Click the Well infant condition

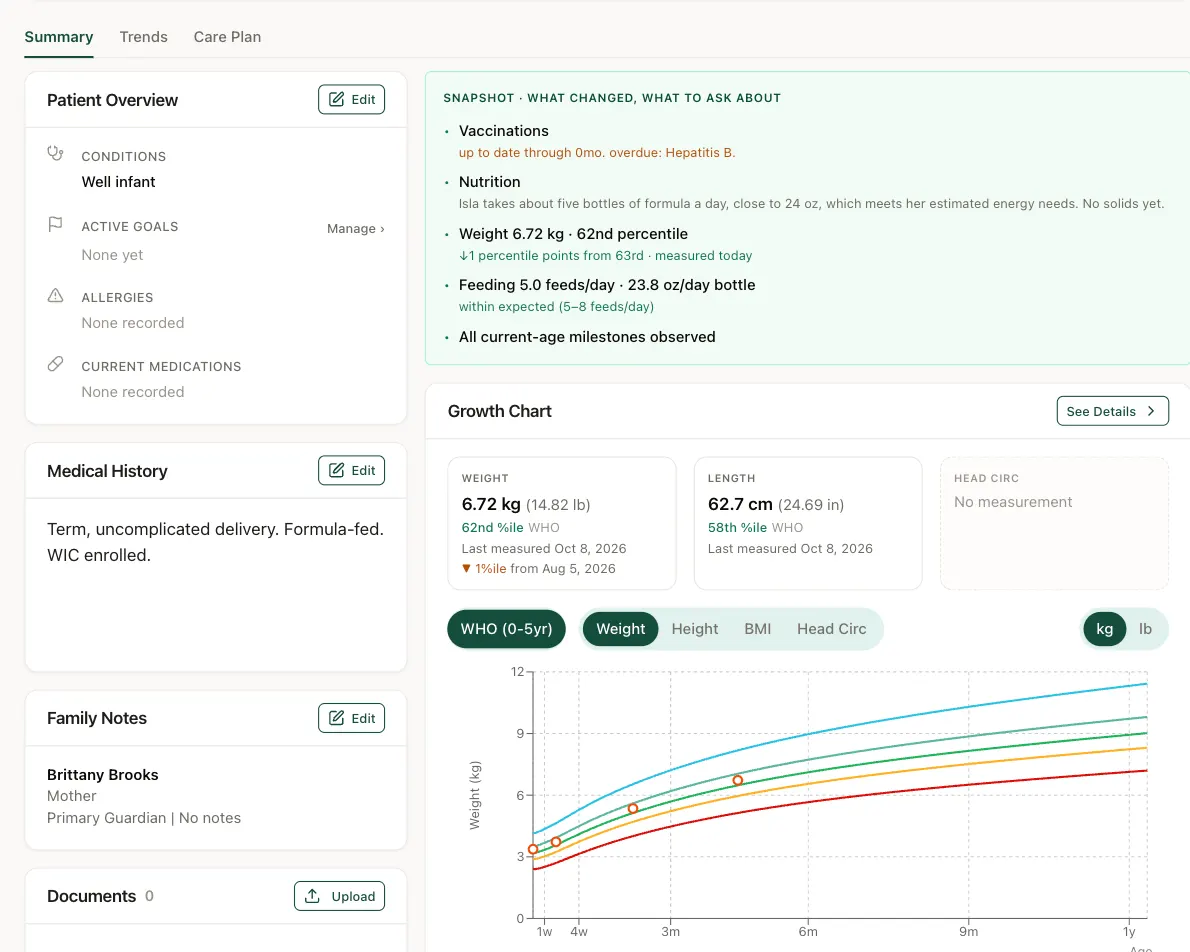[x=118, y=181]
